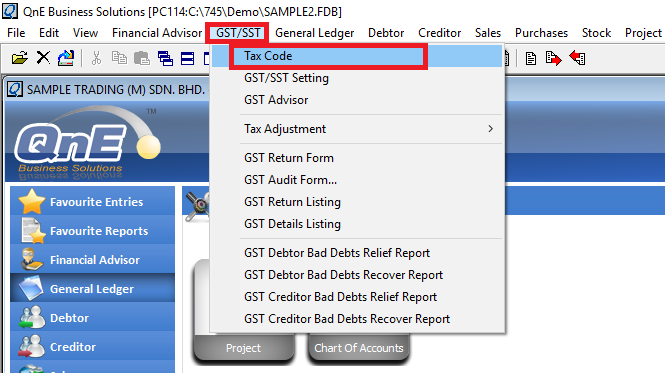Image resolution: width=665 pixels, height=373 pixels.
Task: Click the document page toolbar icon
Action: coord(530,58)
